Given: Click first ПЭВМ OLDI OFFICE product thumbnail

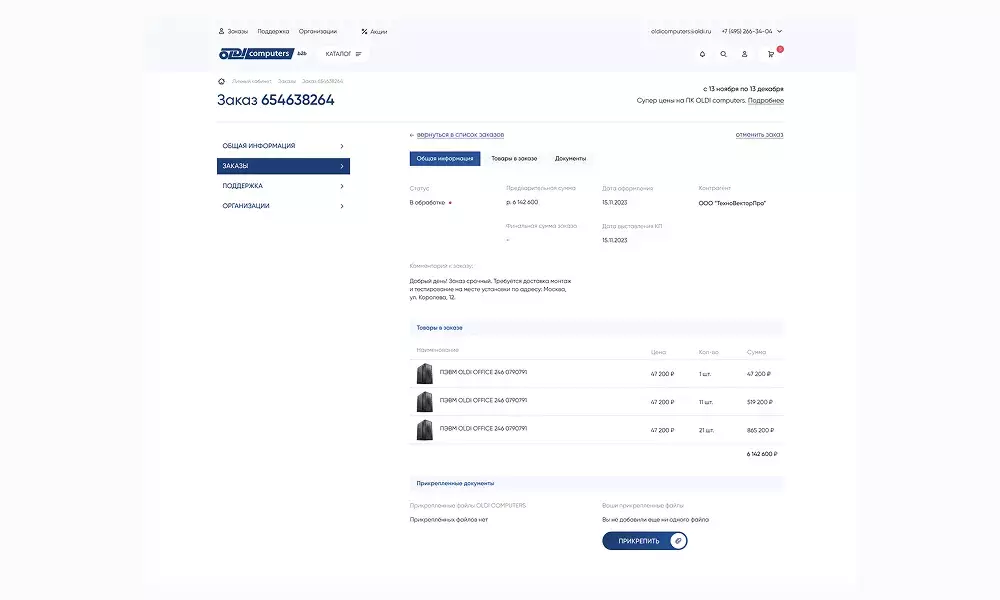Looking at the screenshot, I should [x=424, y=374].
